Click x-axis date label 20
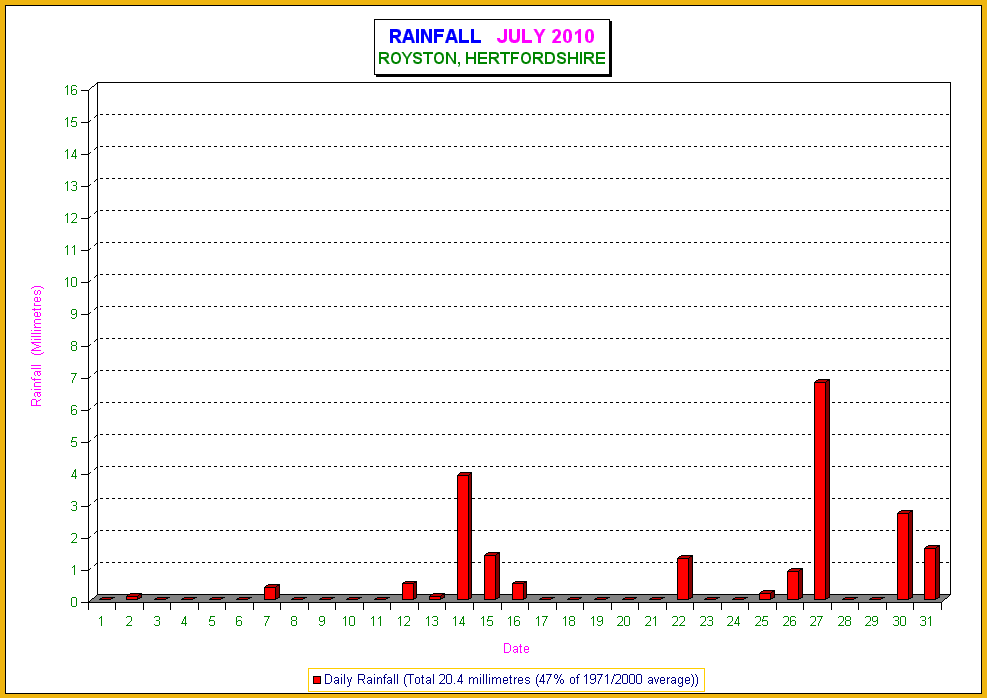The height and width of the screenshot is (698, 987). pos(624,622)
